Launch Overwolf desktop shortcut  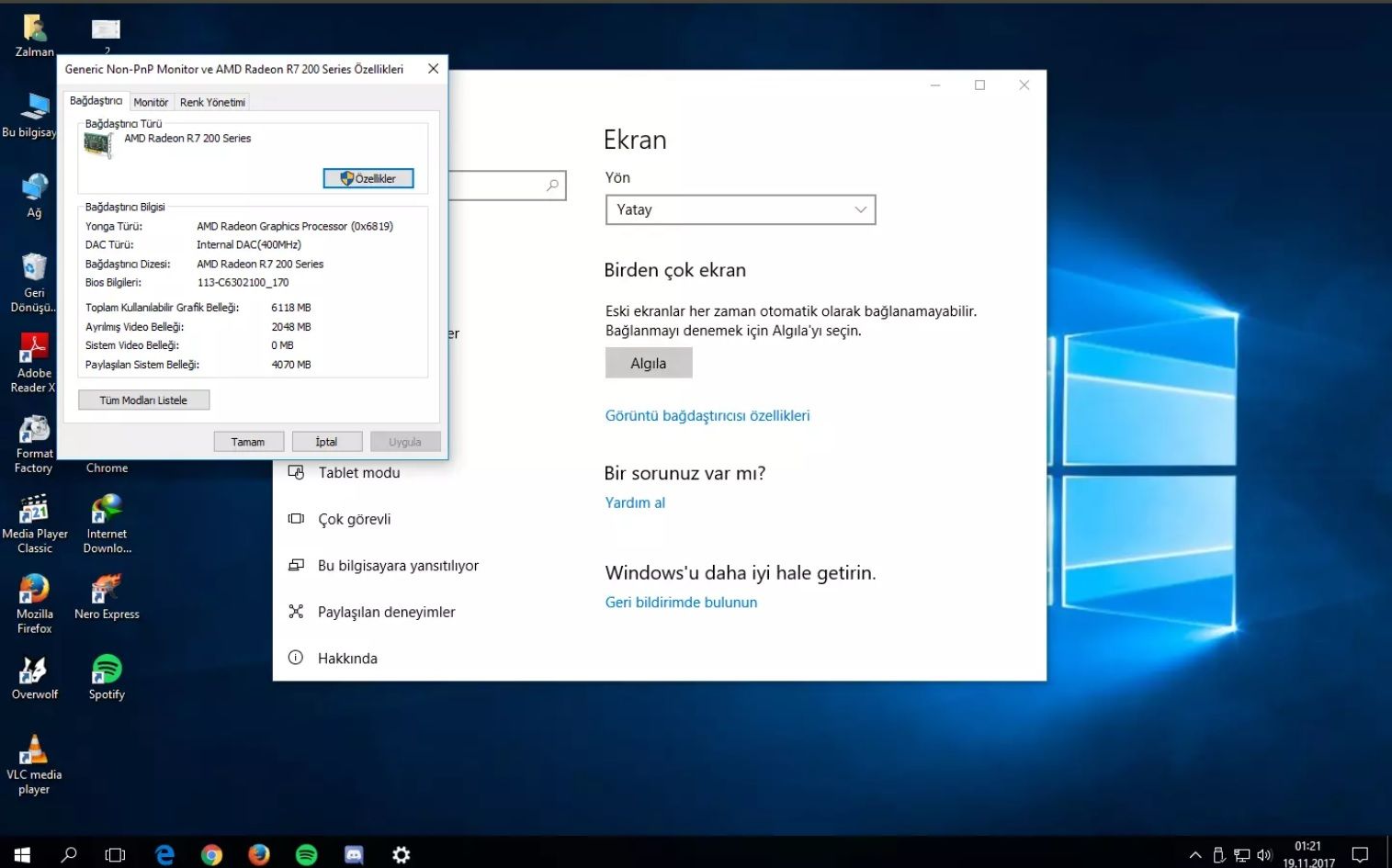35,678
